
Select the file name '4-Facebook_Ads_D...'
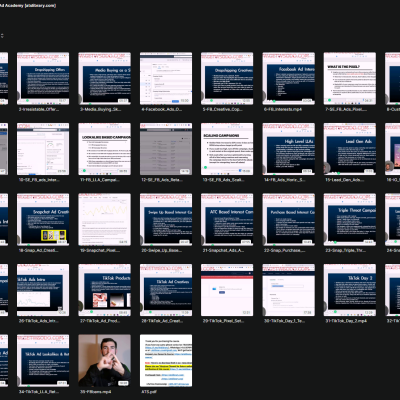coord(162,109)
